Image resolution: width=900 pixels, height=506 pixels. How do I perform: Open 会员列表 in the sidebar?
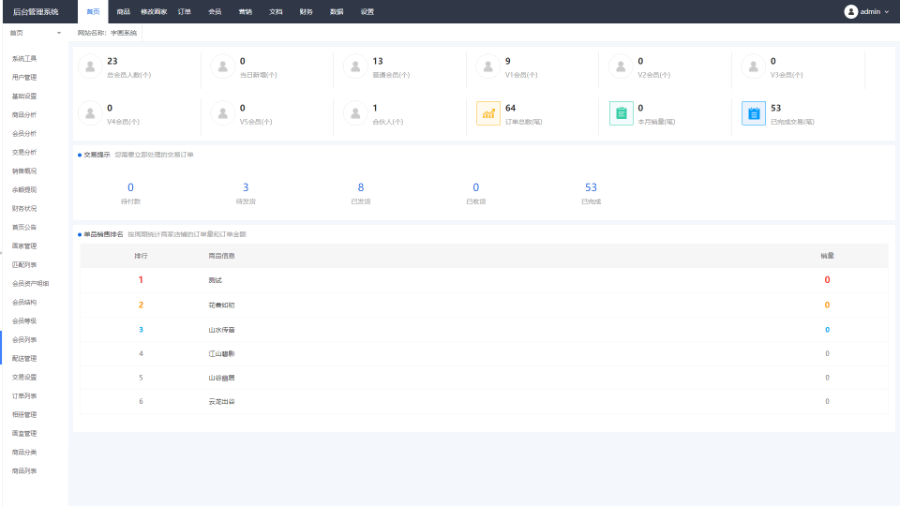pyautogui.click(x=24, y=340)
